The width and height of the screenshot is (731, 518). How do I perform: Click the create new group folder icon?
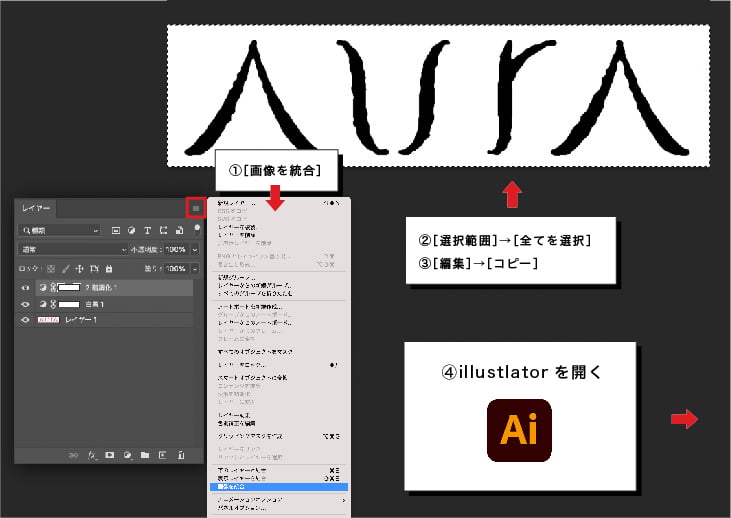coord(144,455)
